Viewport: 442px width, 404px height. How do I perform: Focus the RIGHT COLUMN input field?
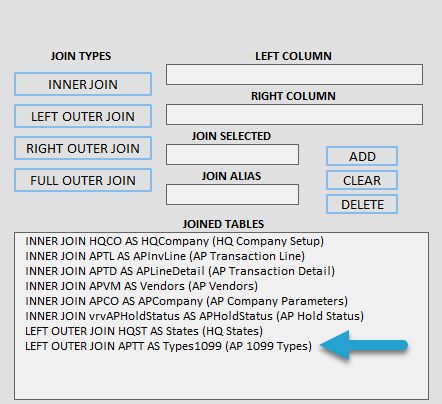point(295,115)
